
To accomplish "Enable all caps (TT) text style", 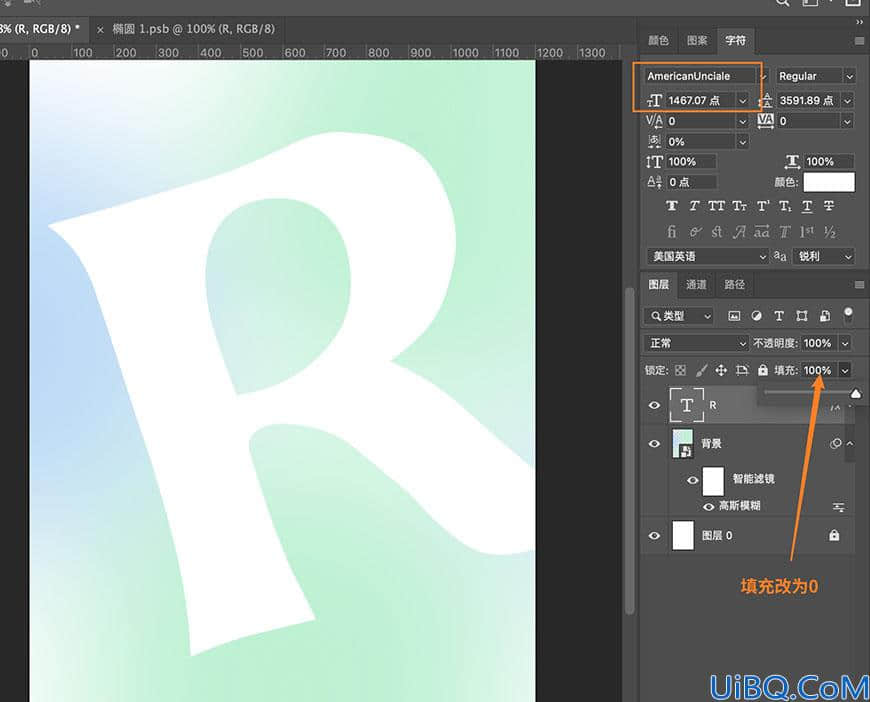I will (716, 206).
